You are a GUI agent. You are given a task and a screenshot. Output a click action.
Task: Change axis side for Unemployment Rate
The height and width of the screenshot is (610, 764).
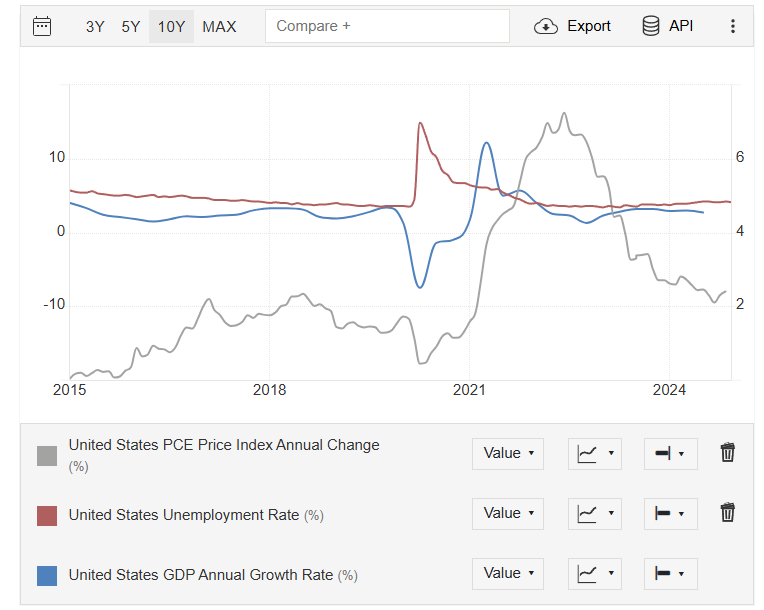pyautogui.click(x=670, y=514)
